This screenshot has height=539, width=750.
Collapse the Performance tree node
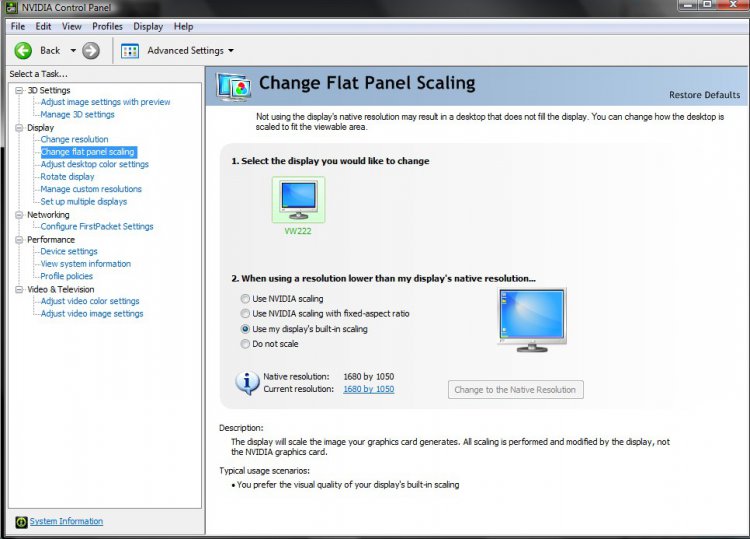tap(19, 240)
